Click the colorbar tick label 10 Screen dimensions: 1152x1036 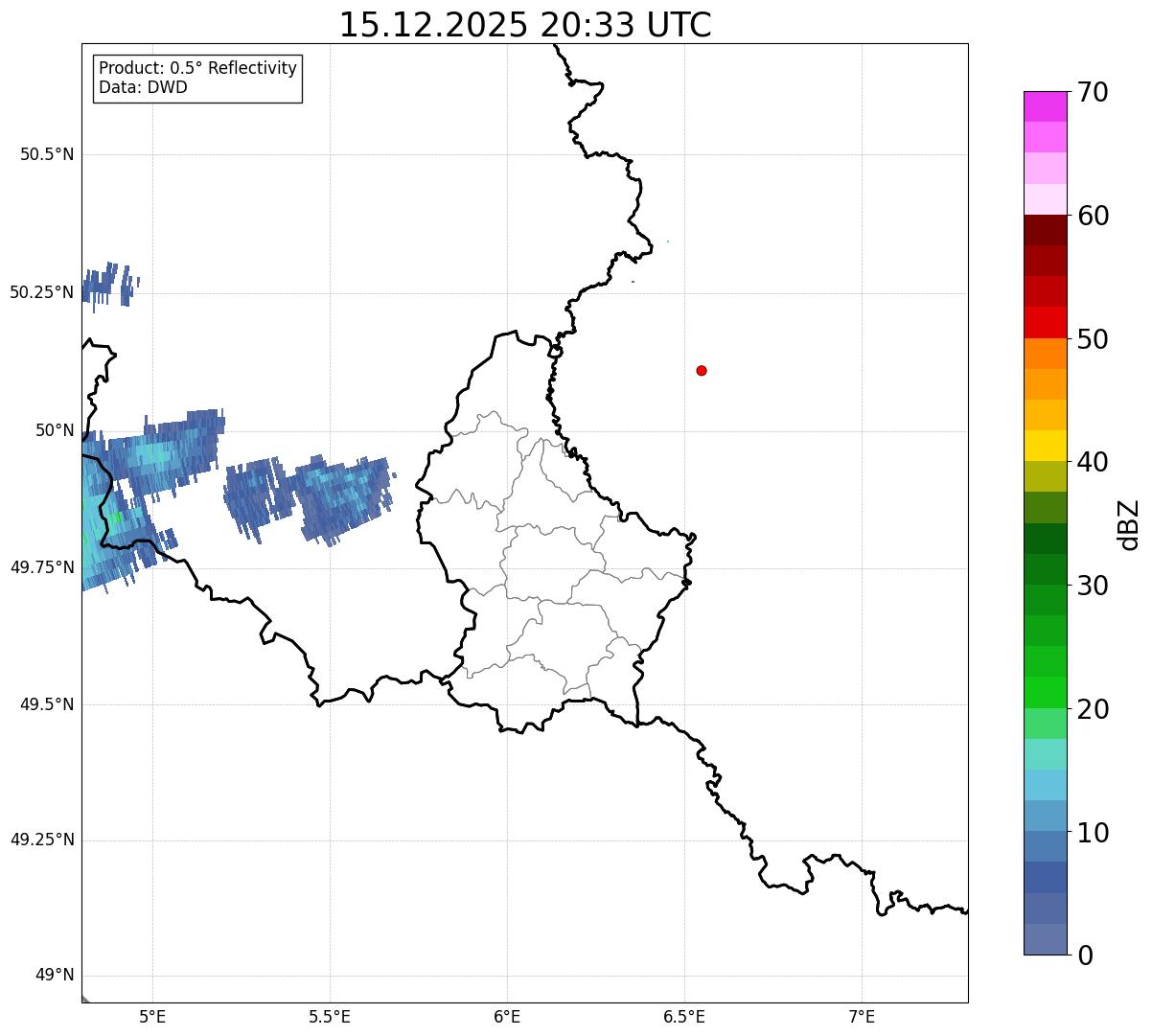[x=1094, y=833]
